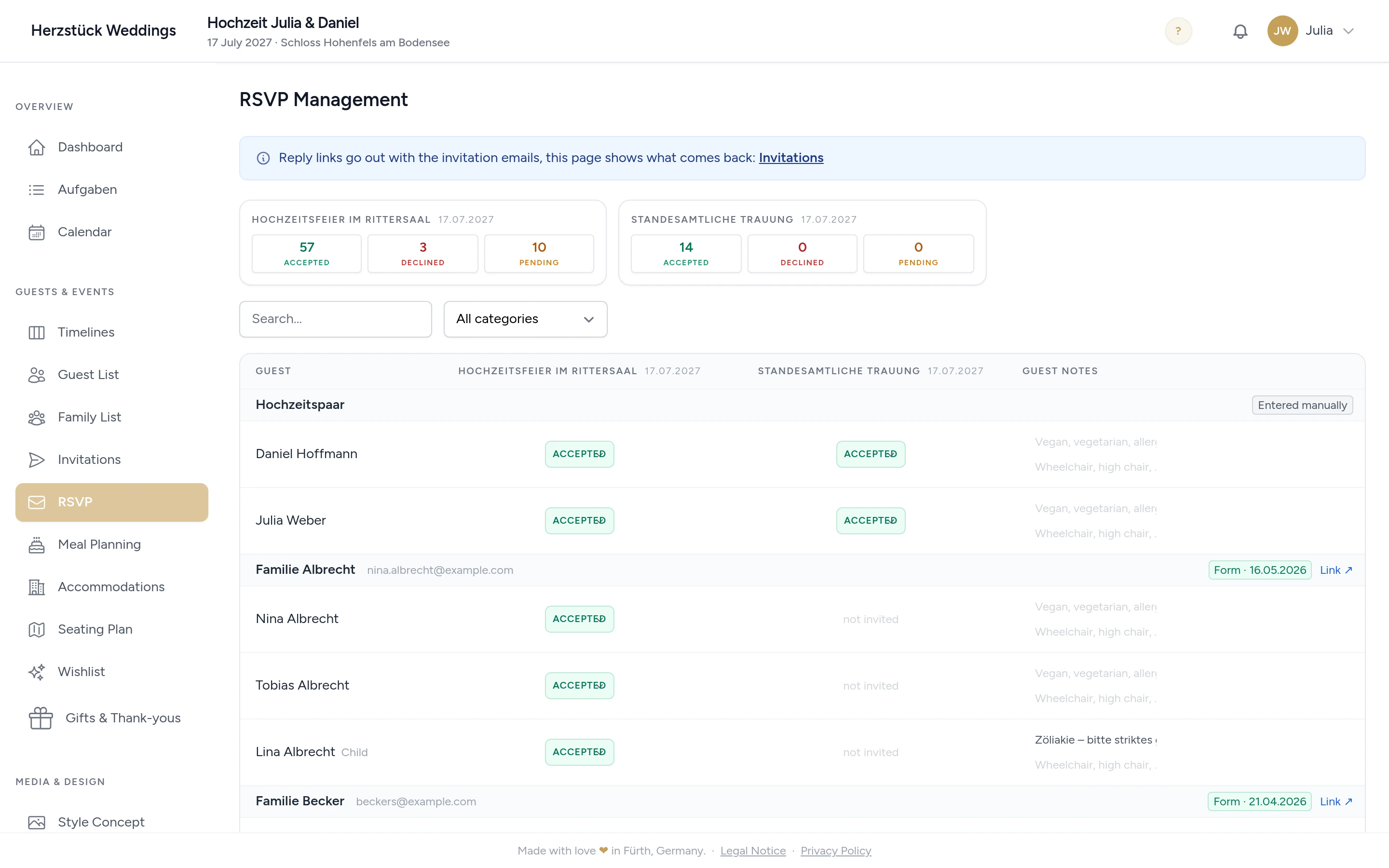Click the JW avatar circle

point(1282,31)
